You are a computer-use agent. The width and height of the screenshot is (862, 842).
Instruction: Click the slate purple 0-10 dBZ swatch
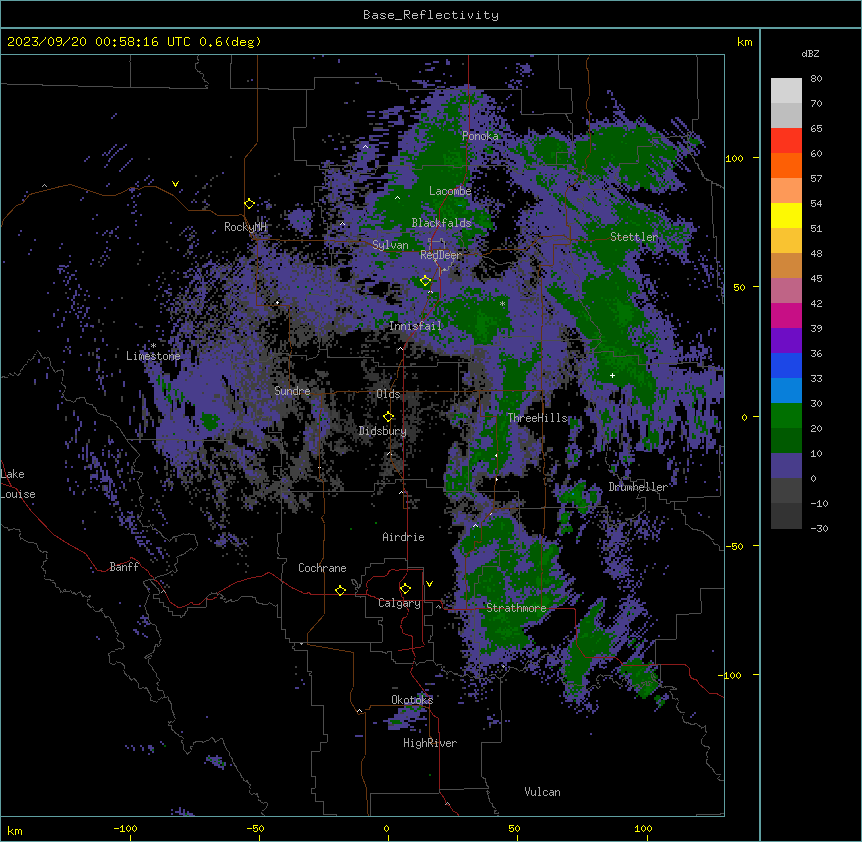pyautogui.click(x=786, y=466)
